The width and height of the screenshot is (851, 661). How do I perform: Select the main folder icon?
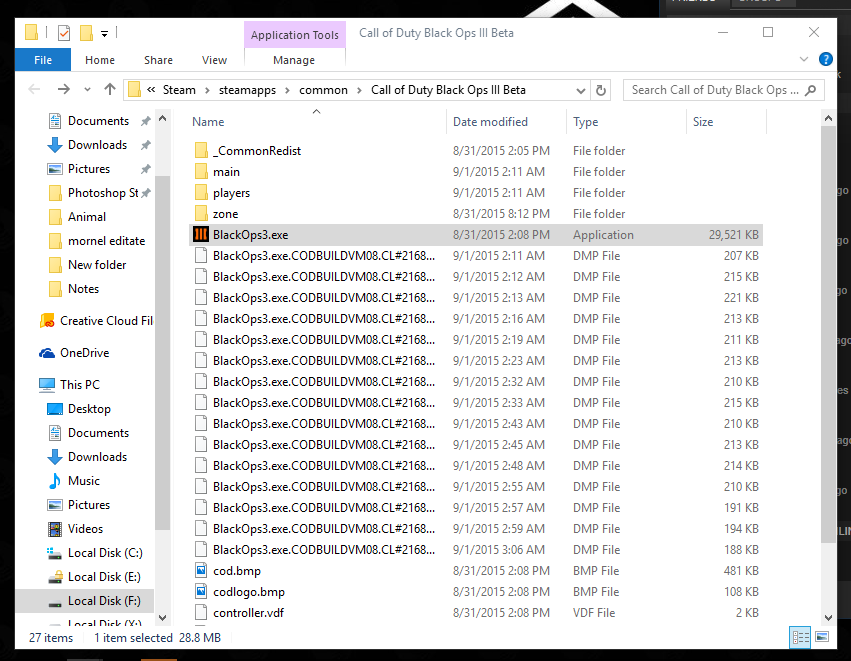pyautogui.click(x=201, y=171)
